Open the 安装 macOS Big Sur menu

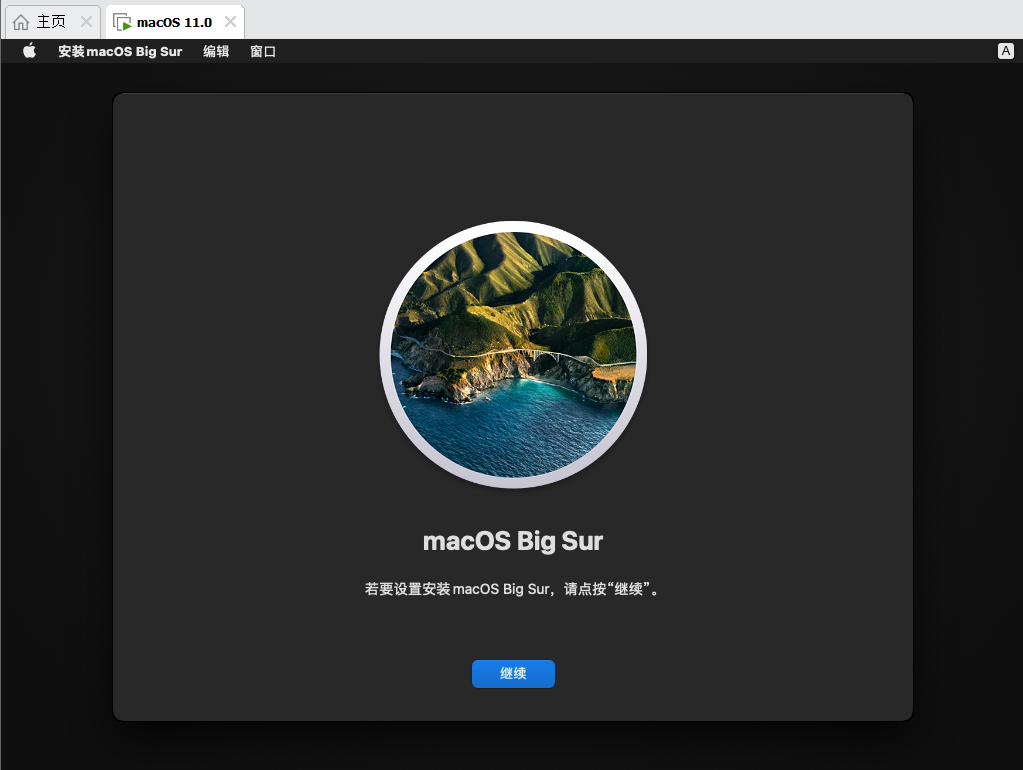coord(120,52)
